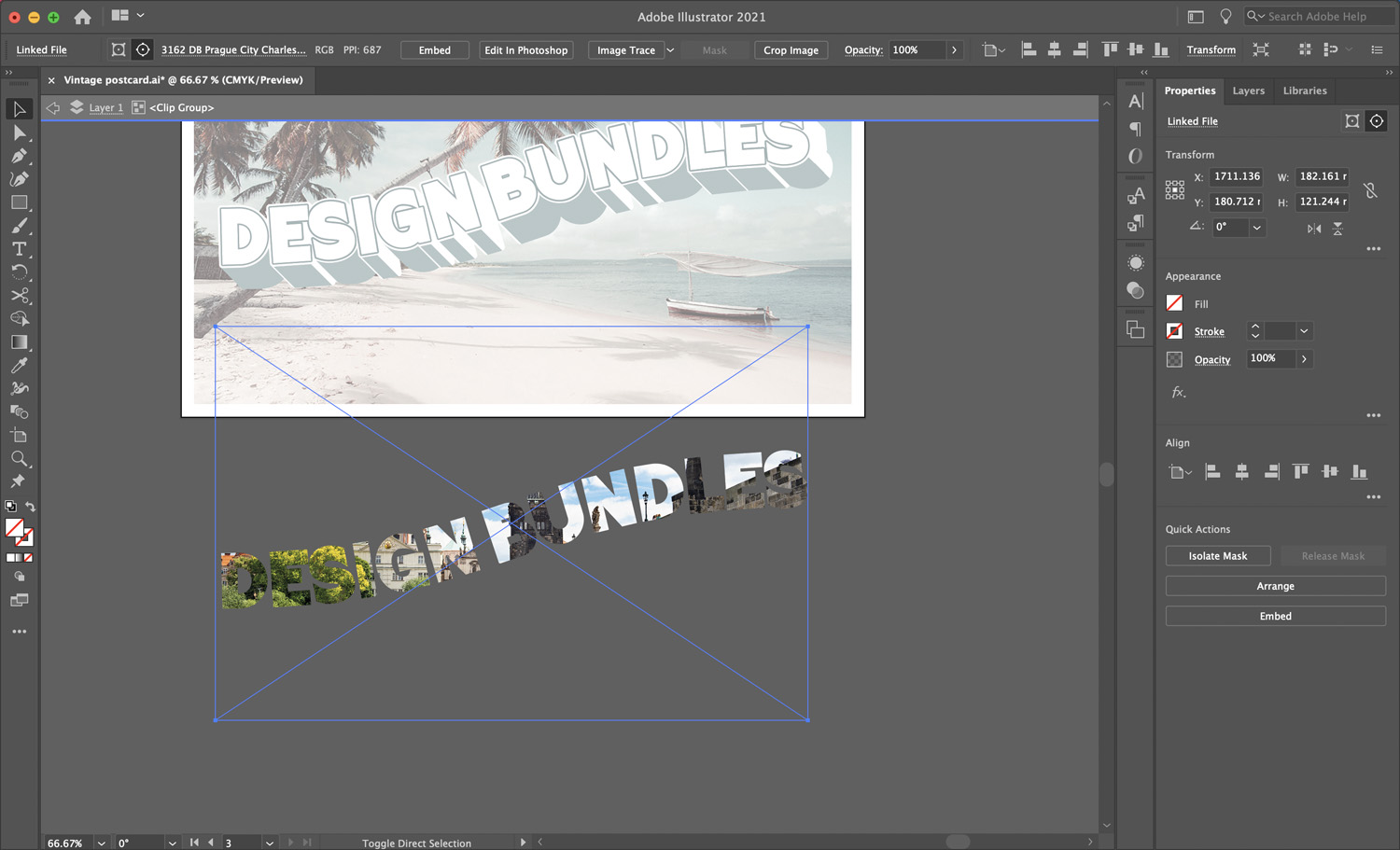Open Change Screen Mode icon in toolbar

19,601
